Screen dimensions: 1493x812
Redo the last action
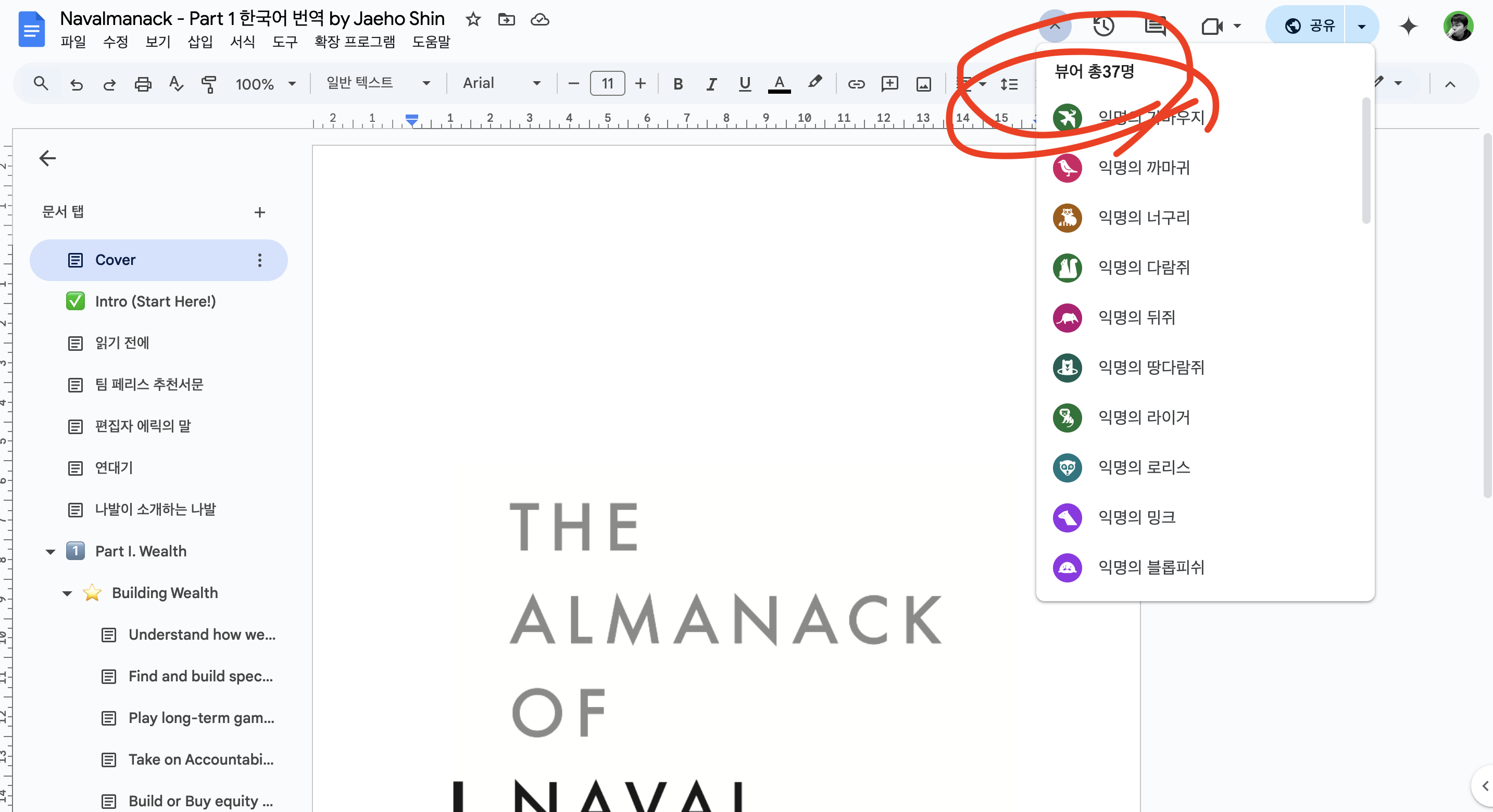(109, 84)
